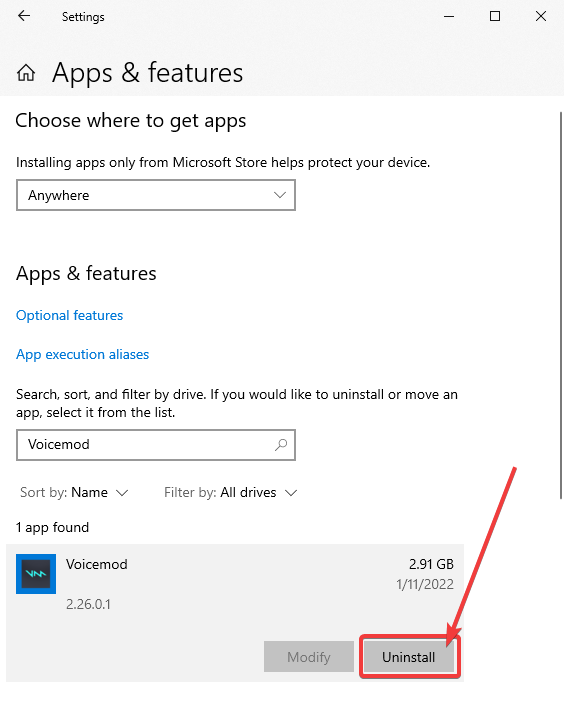This screenshot has height=723, width=564.
Task: Open Settings home via the house icon
Action: (26, 73)
